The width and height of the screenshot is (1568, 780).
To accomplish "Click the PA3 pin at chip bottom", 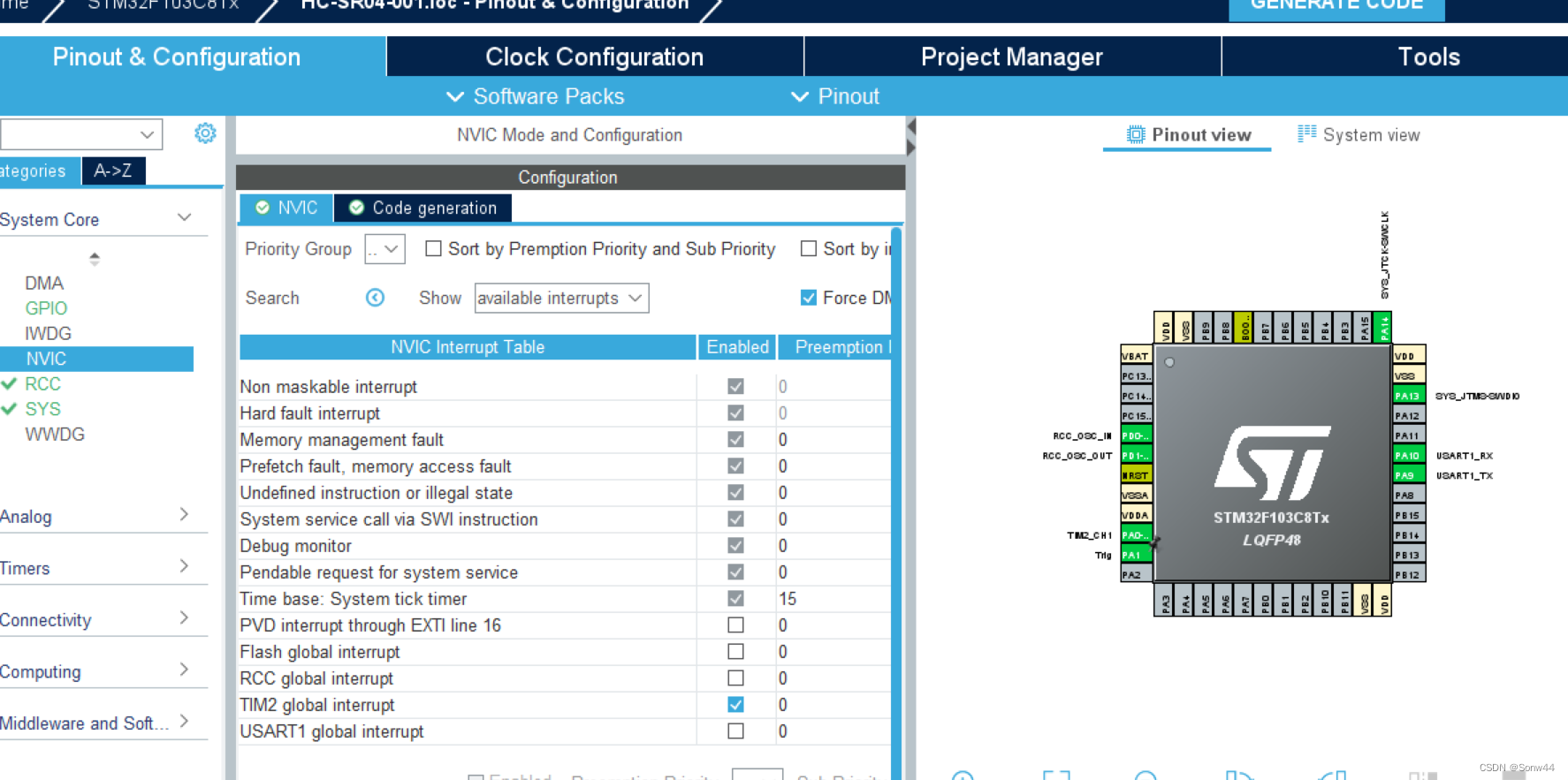I will click(x=1164, y=601).
